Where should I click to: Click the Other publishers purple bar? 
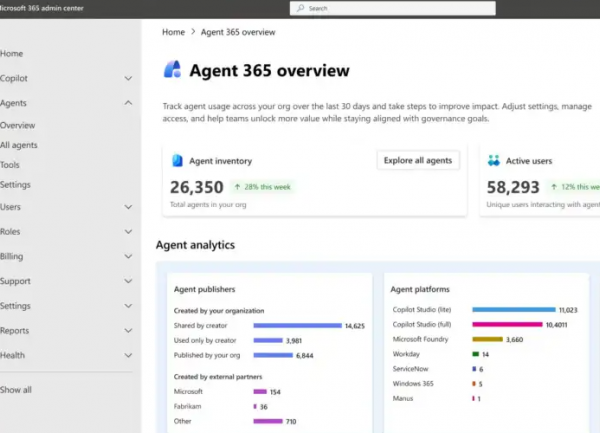268,421
